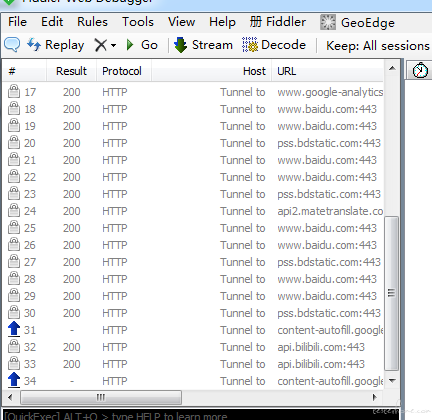Select pss.bdstatic.com:443 URL in session 20
Screen dimensions: 432x420
point(329,143)
